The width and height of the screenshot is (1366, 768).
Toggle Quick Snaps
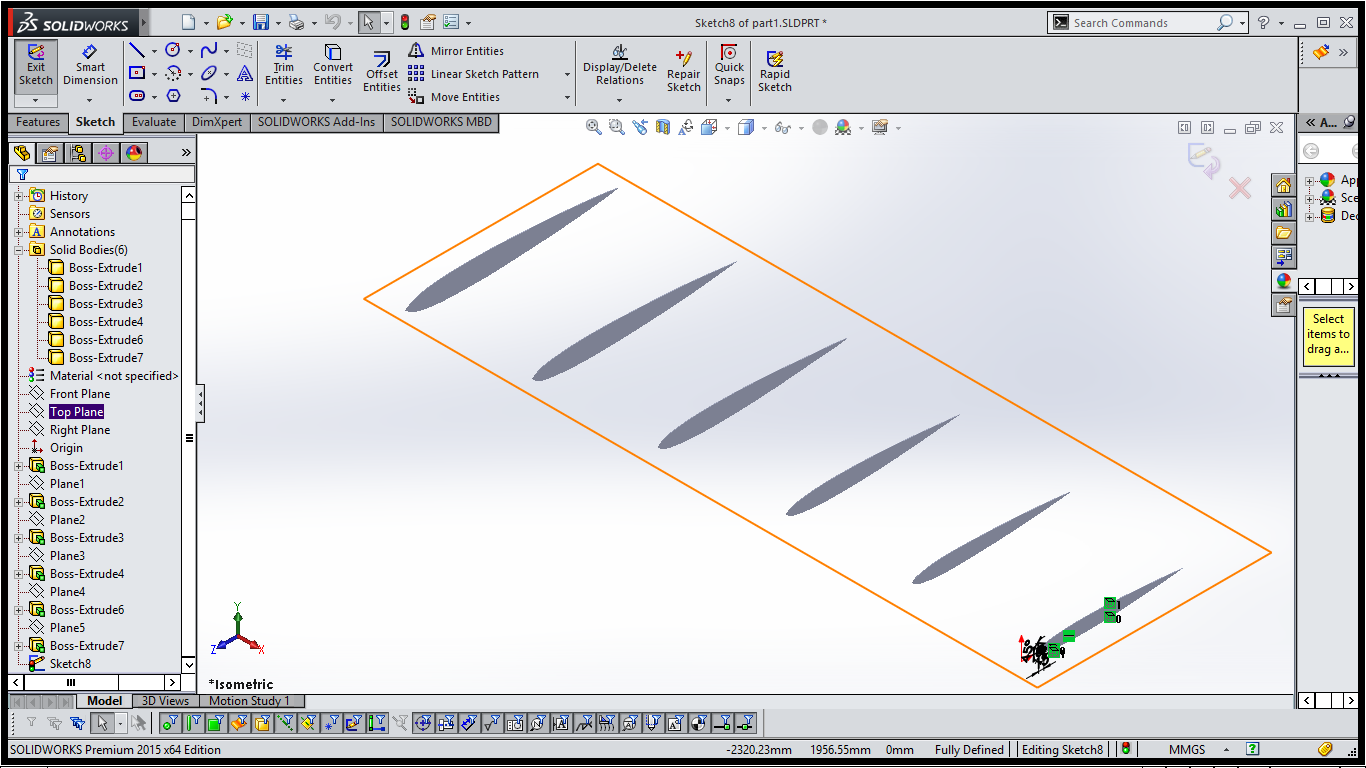click(x=729, y=66)
